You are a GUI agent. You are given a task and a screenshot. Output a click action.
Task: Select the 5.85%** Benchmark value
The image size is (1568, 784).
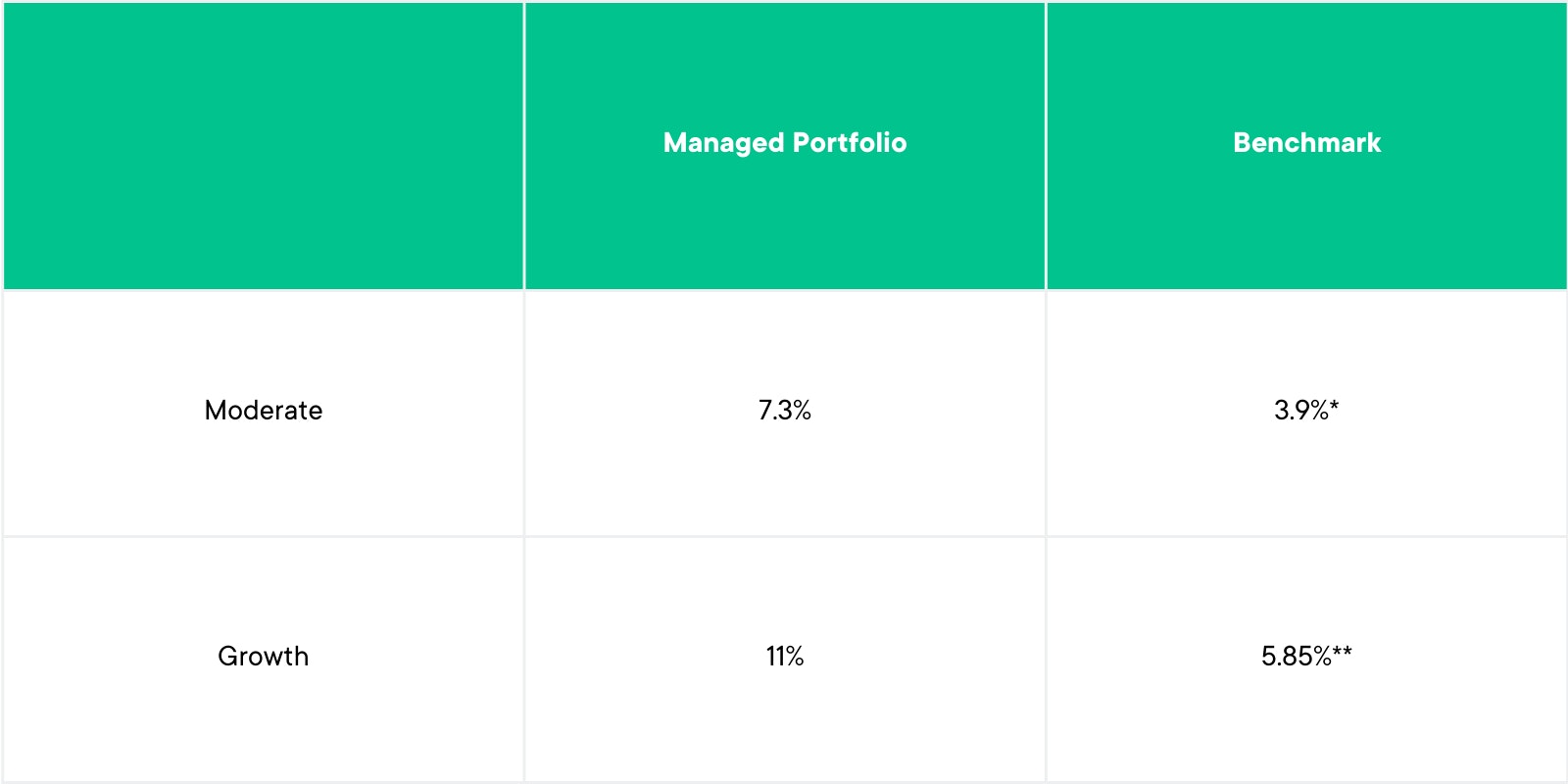(x=1306, y=657)
